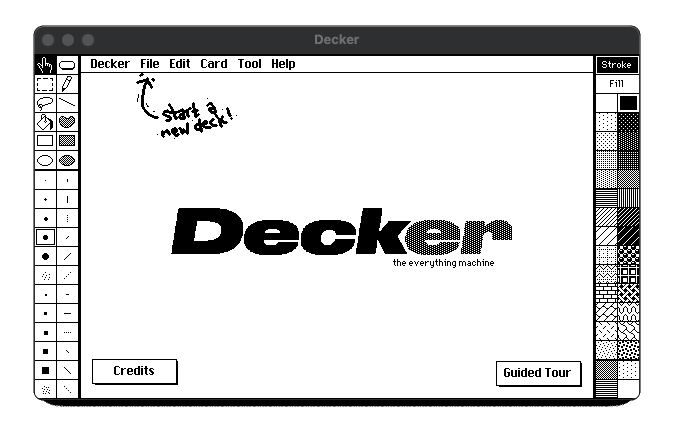
Task: Choose the smallest square brush
Action: click(x=46, y=295)
